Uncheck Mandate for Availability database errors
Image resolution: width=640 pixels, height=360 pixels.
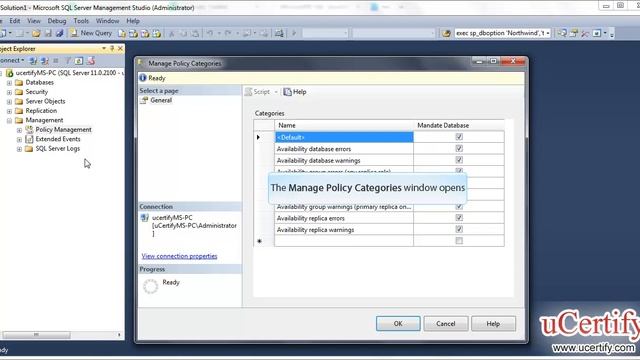pyautogui.click(x=459, y=149)
